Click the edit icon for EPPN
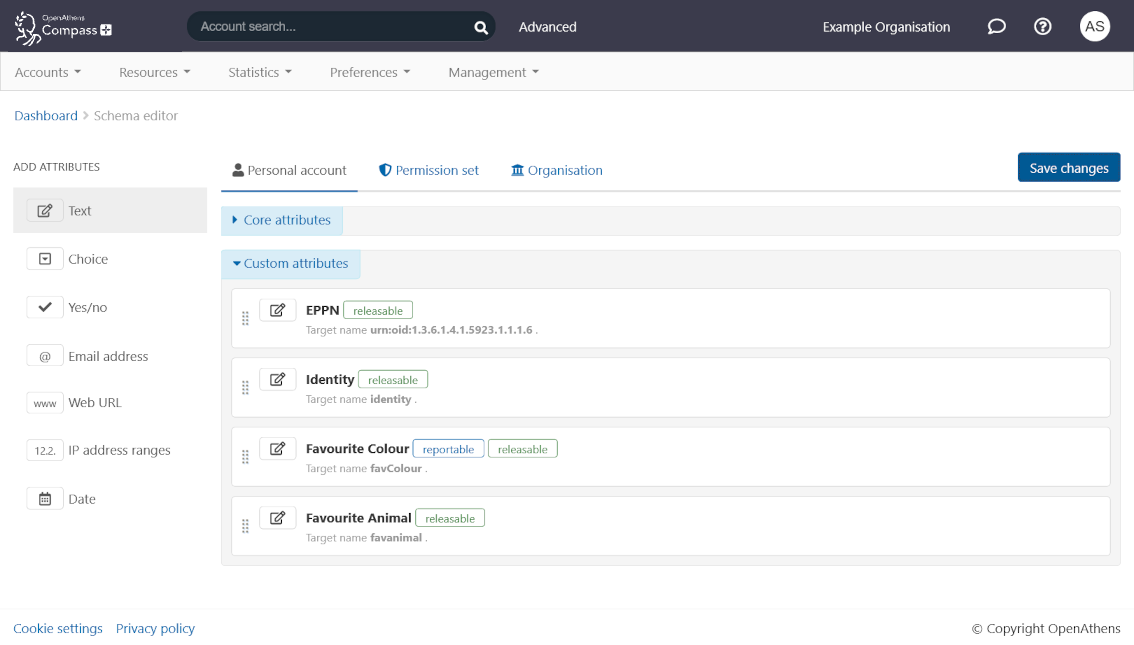Viewport: 1134px width, 645px height. [278, 310]
